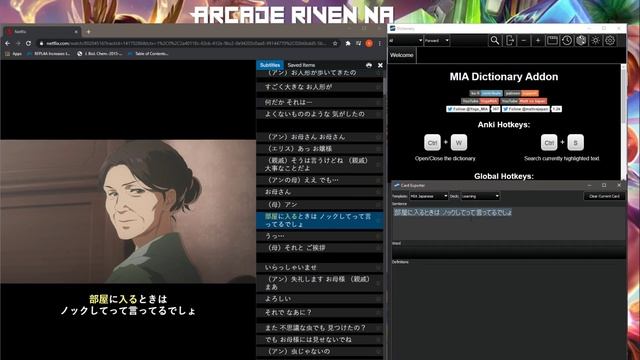Open the Deck dropdown in Card Exporter
The width and height of the screenshot is (640, 360).
coord(480,196)
